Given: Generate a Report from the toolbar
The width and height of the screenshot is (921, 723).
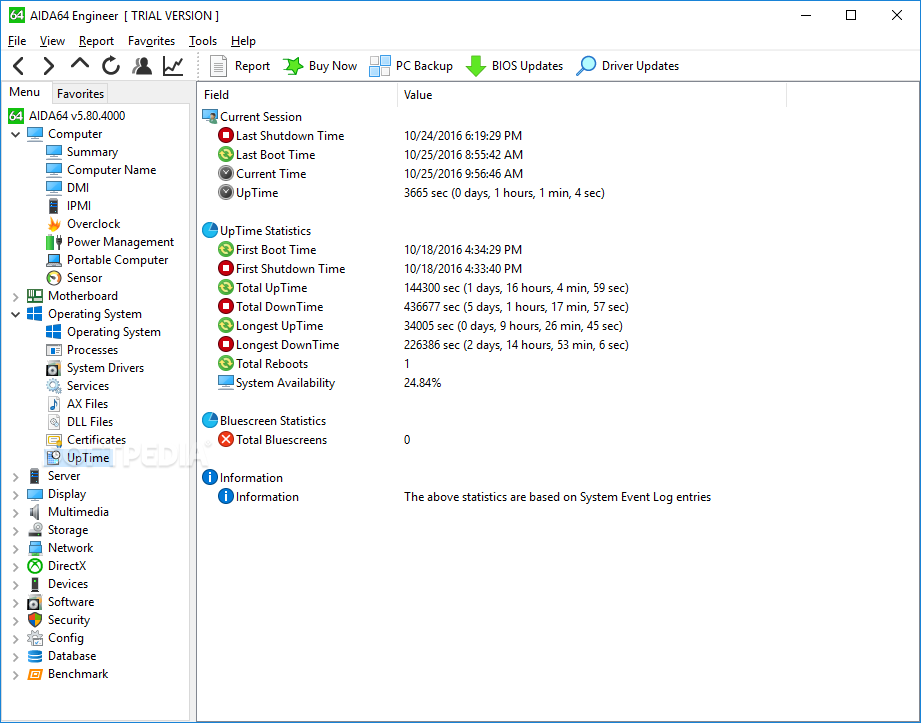Looking at the screenshot, I should [x=240, y=66].
